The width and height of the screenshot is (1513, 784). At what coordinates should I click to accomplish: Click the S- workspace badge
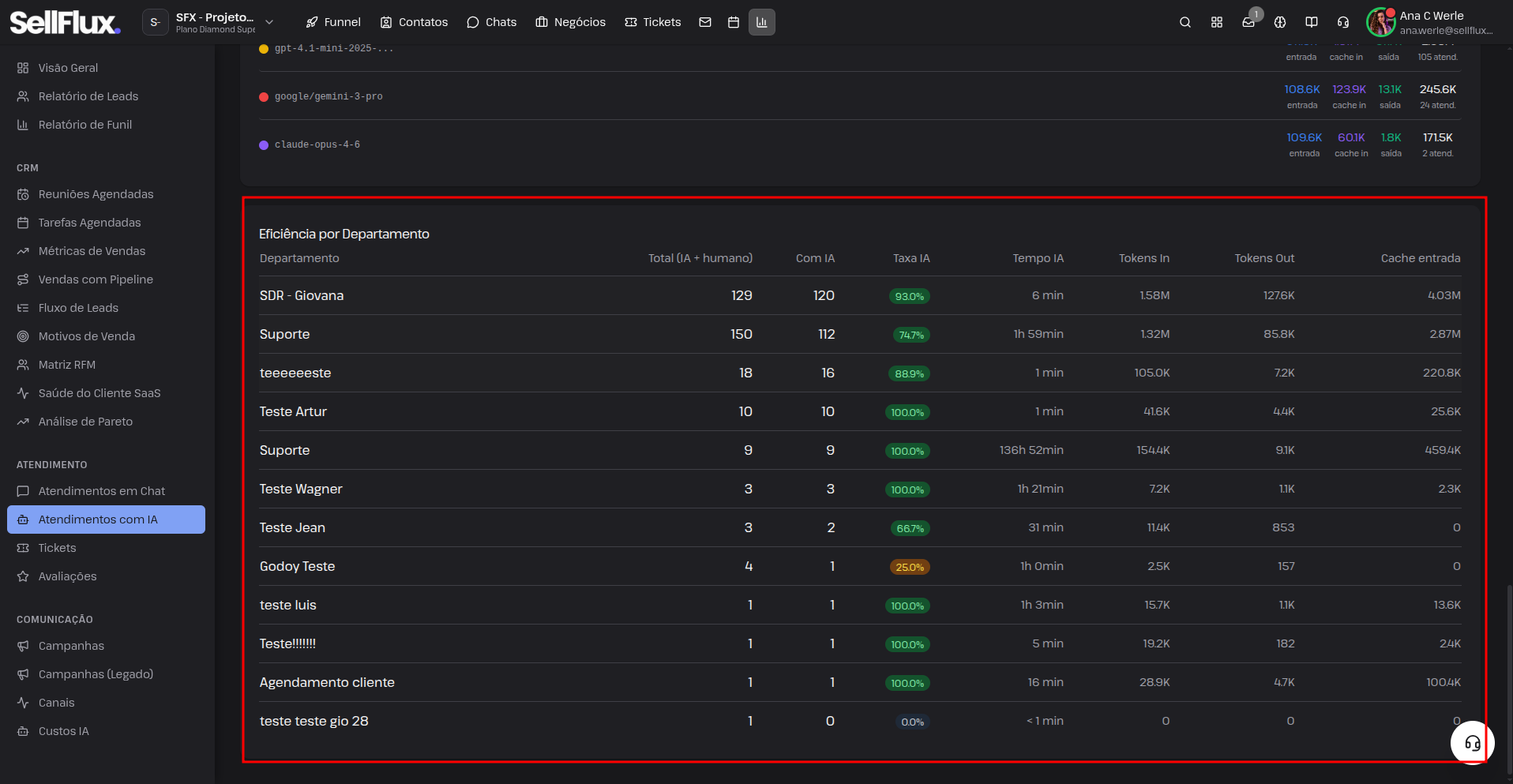[155, 22]
